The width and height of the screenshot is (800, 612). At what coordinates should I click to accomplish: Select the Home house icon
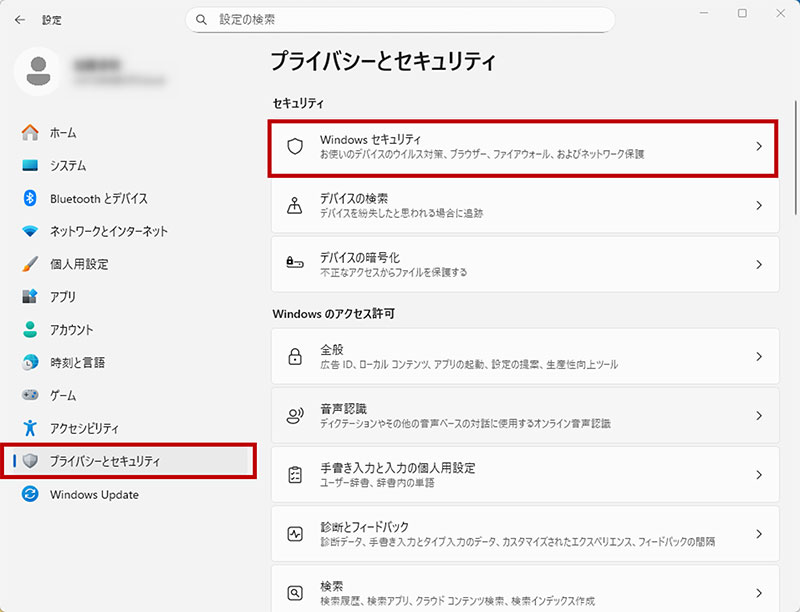(29, 132)
